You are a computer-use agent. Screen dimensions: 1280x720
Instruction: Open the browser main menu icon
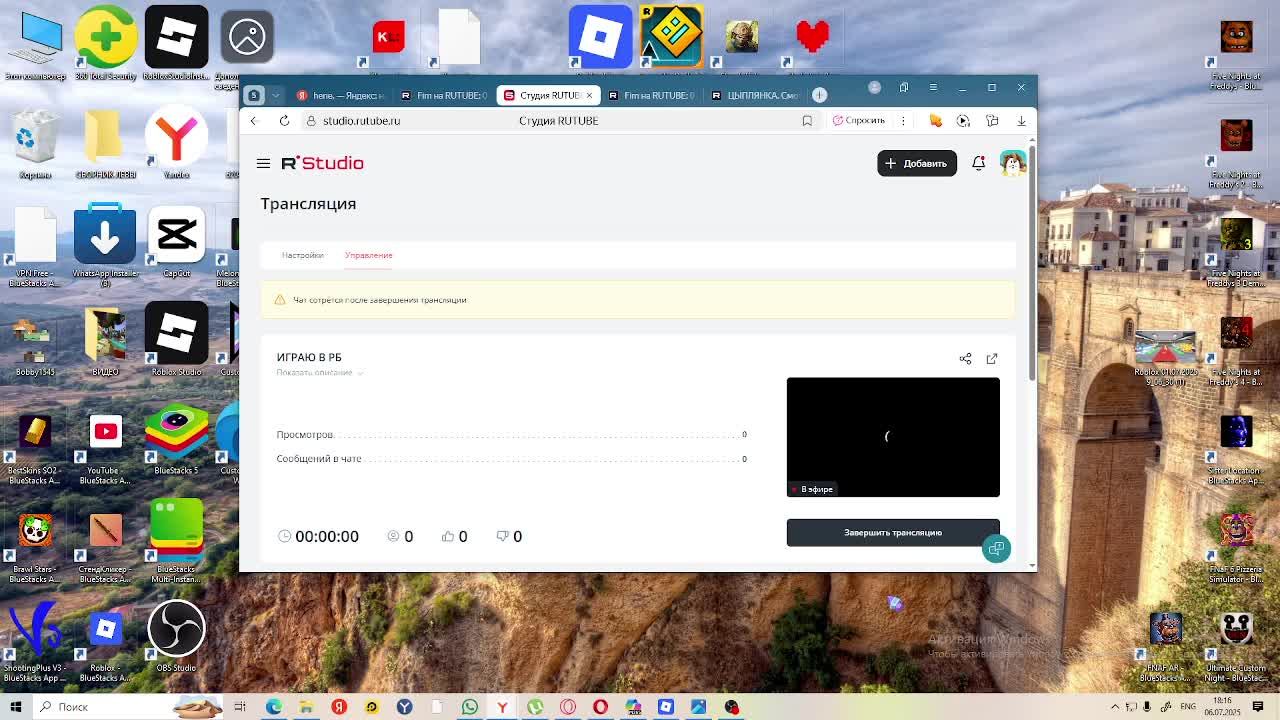click(x=933, y=88)
